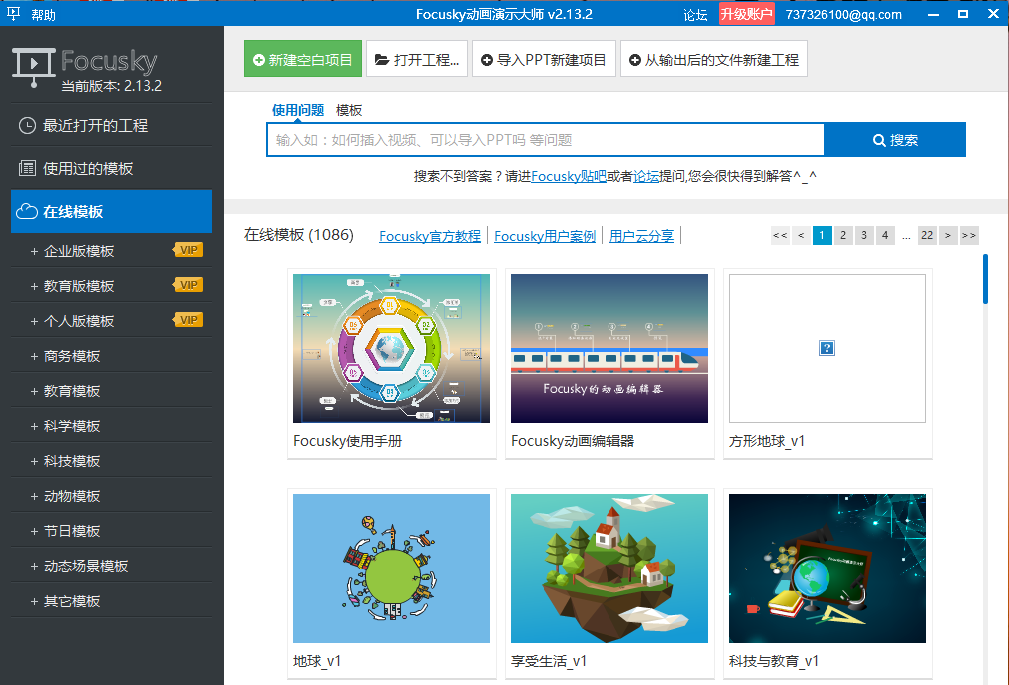Click the template list vertical scrollbar

(x=985, y=279)
